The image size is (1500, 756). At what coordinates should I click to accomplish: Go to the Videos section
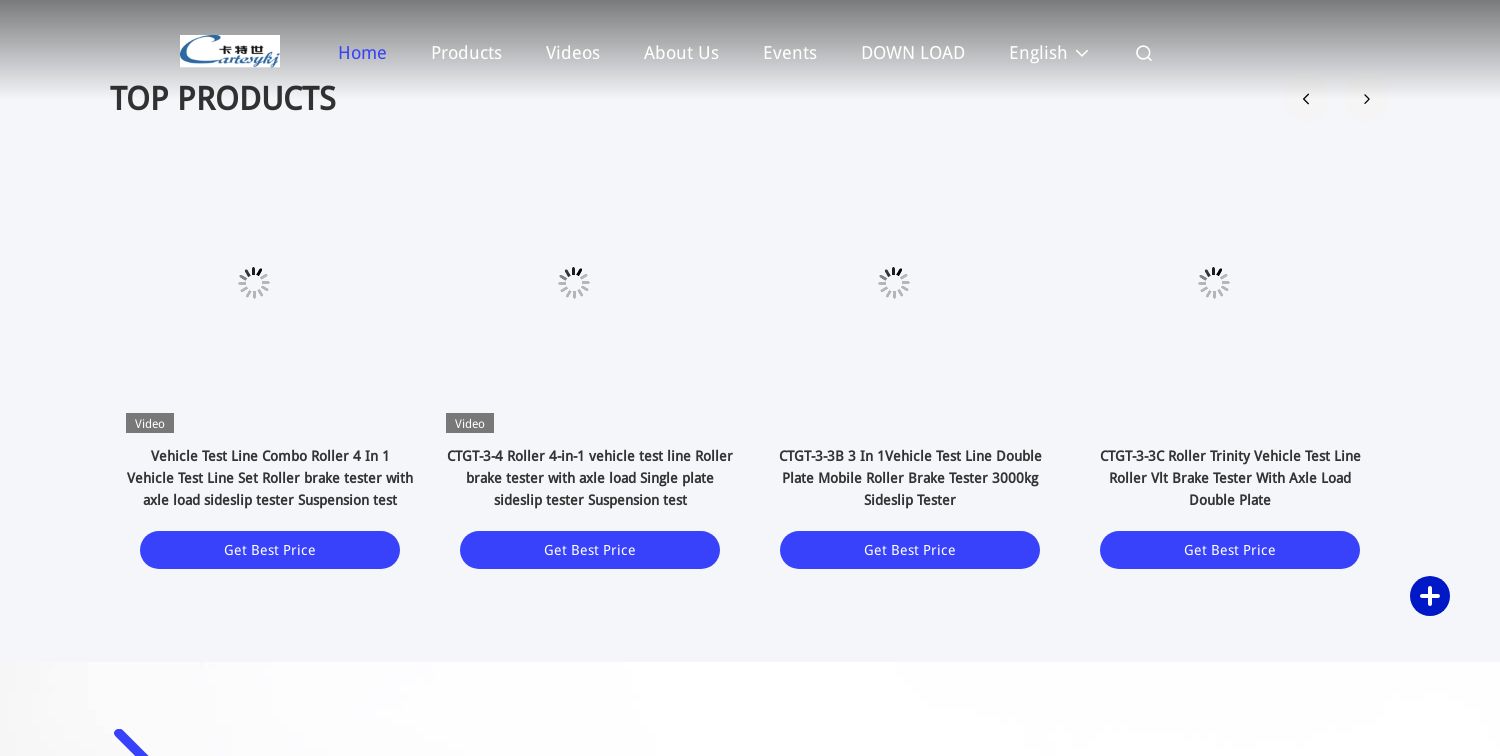pyautogui.click(x=573, y=53)
